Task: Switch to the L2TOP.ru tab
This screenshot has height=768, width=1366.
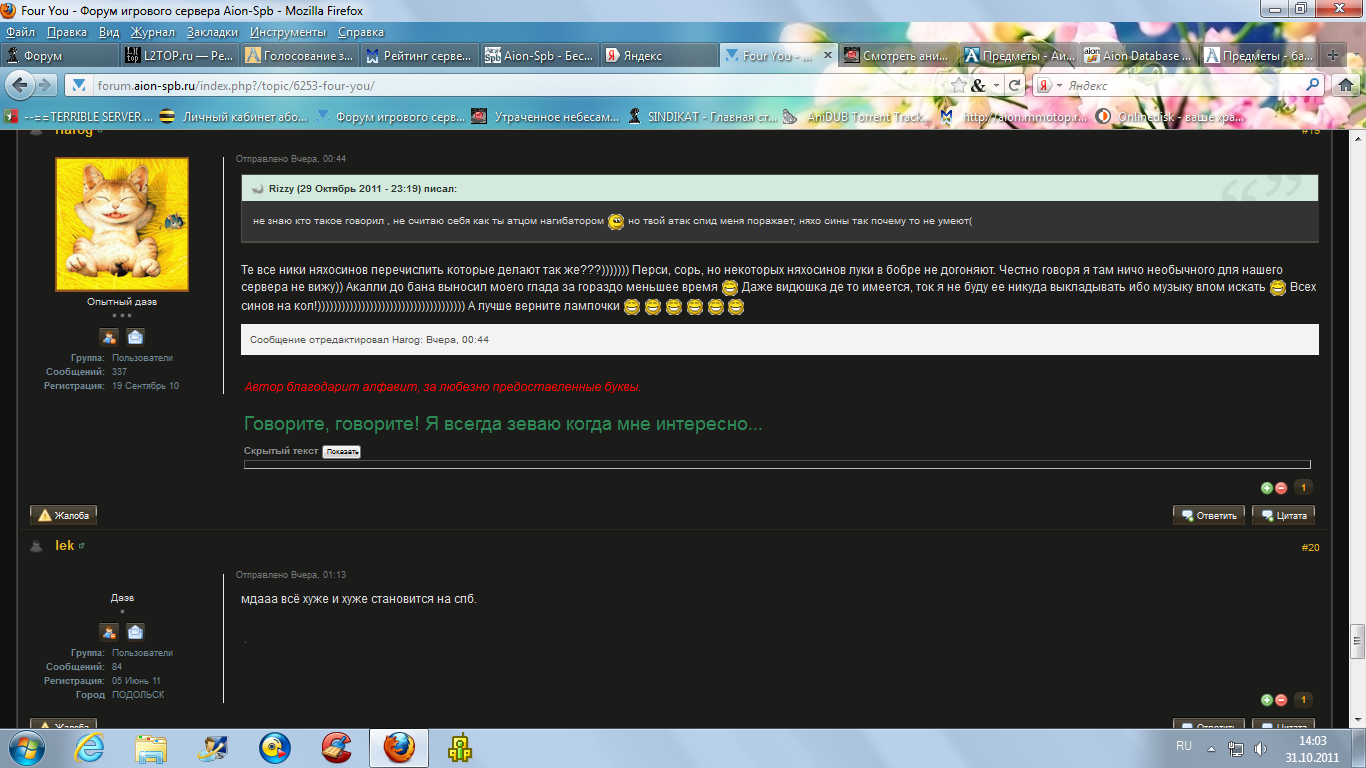Action: pyautogui.click(x=179, y=56)
